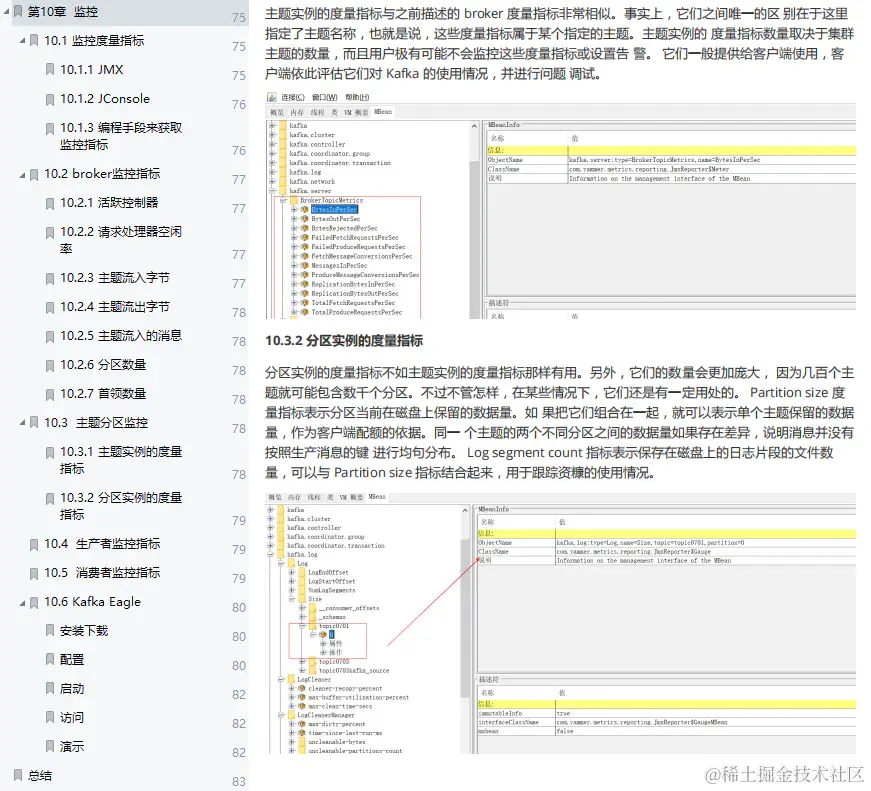The image size is (871, 791).
Task: Select BytesInPerSec metric under BrokerTopicMetrics
Action: (332, 209)
